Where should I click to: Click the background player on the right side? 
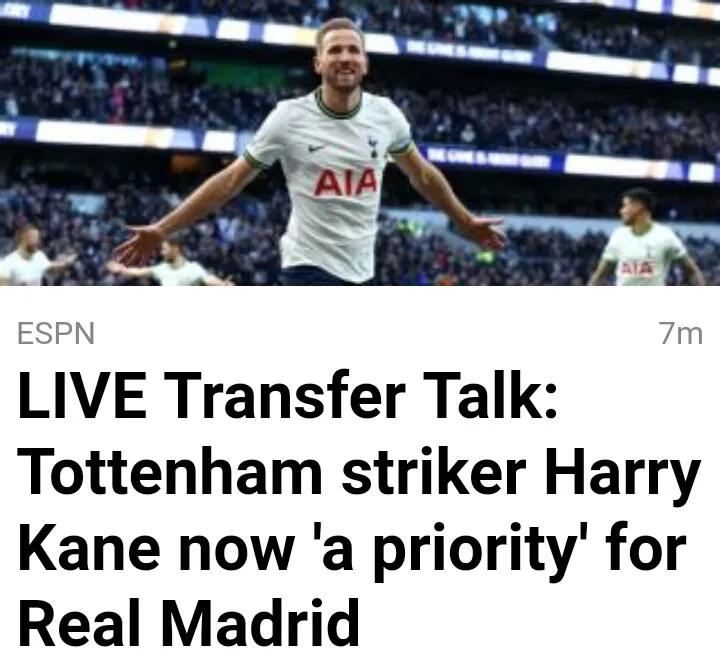click(647, 237)
